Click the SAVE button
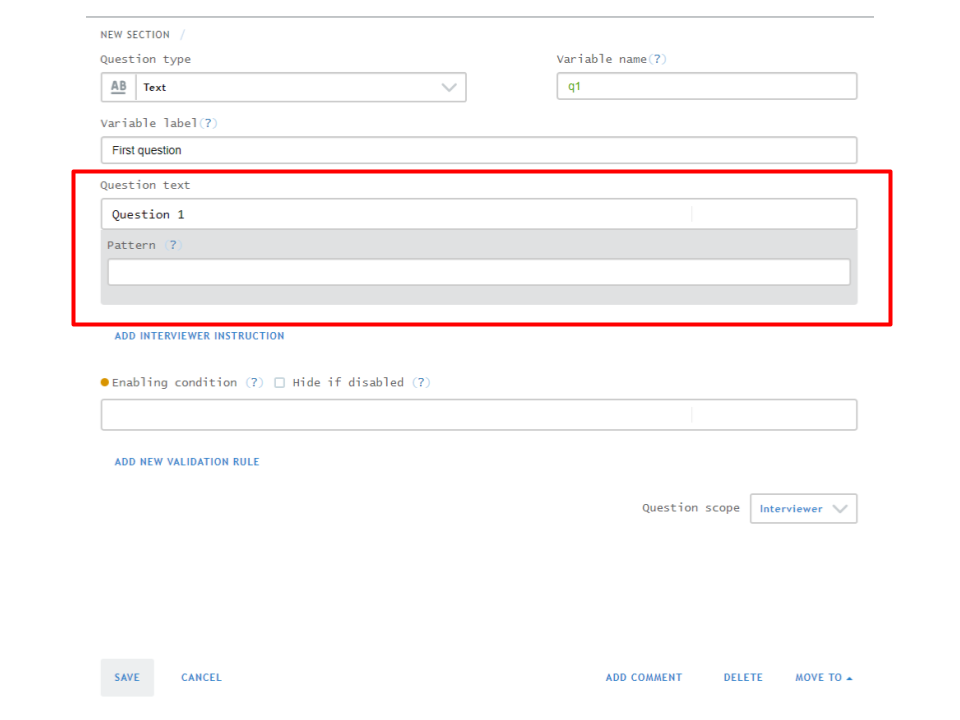This screenshot has width=960, height=720. (x=127, y=677)
